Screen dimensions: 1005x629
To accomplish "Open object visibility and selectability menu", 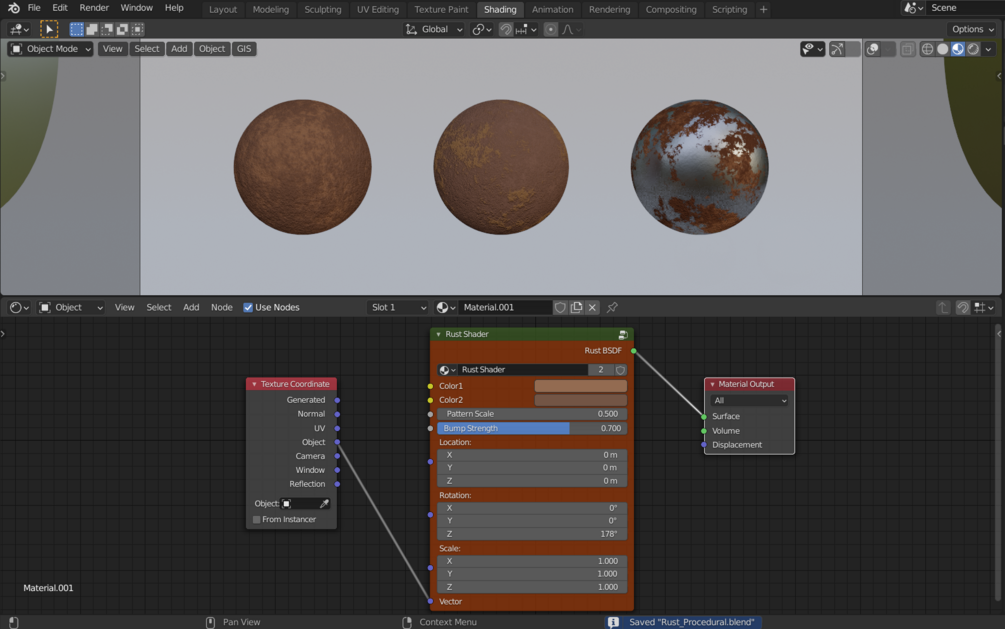I will click(x=812, y=49).
